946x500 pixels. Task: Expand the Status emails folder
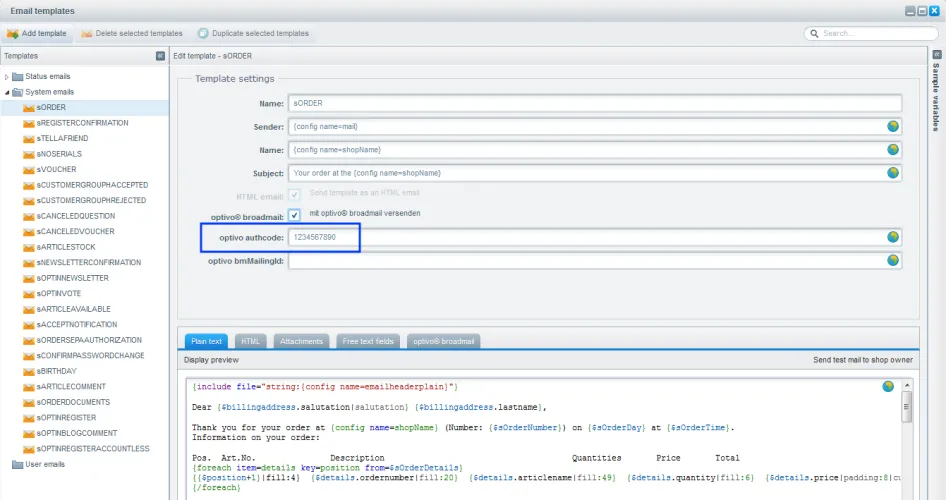[7, 77]
